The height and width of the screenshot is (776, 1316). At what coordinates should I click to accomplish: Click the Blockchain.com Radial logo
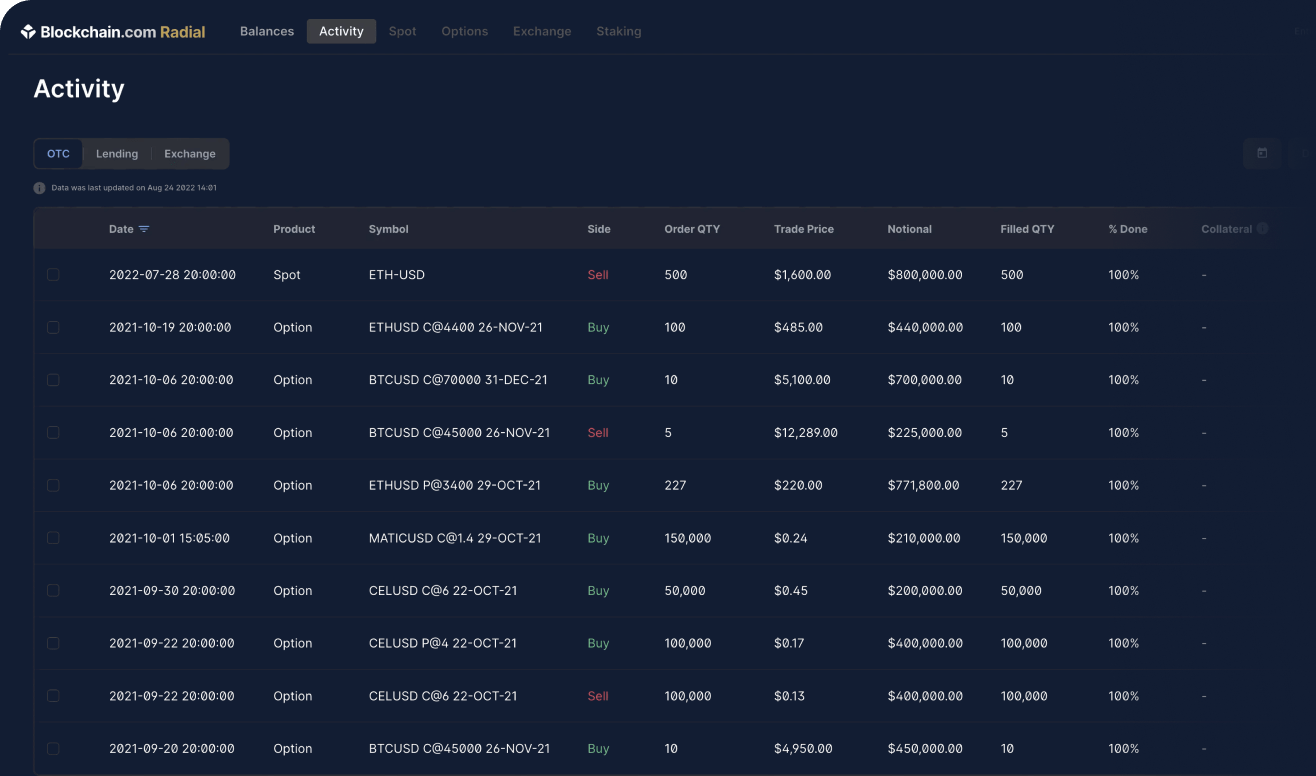(113, 32)
